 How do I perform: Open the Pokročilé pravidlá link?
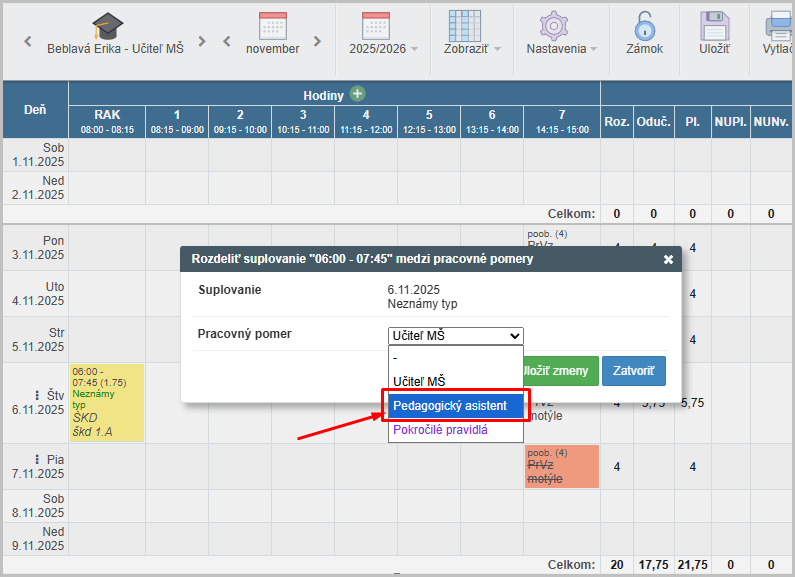tap(440, 430)
